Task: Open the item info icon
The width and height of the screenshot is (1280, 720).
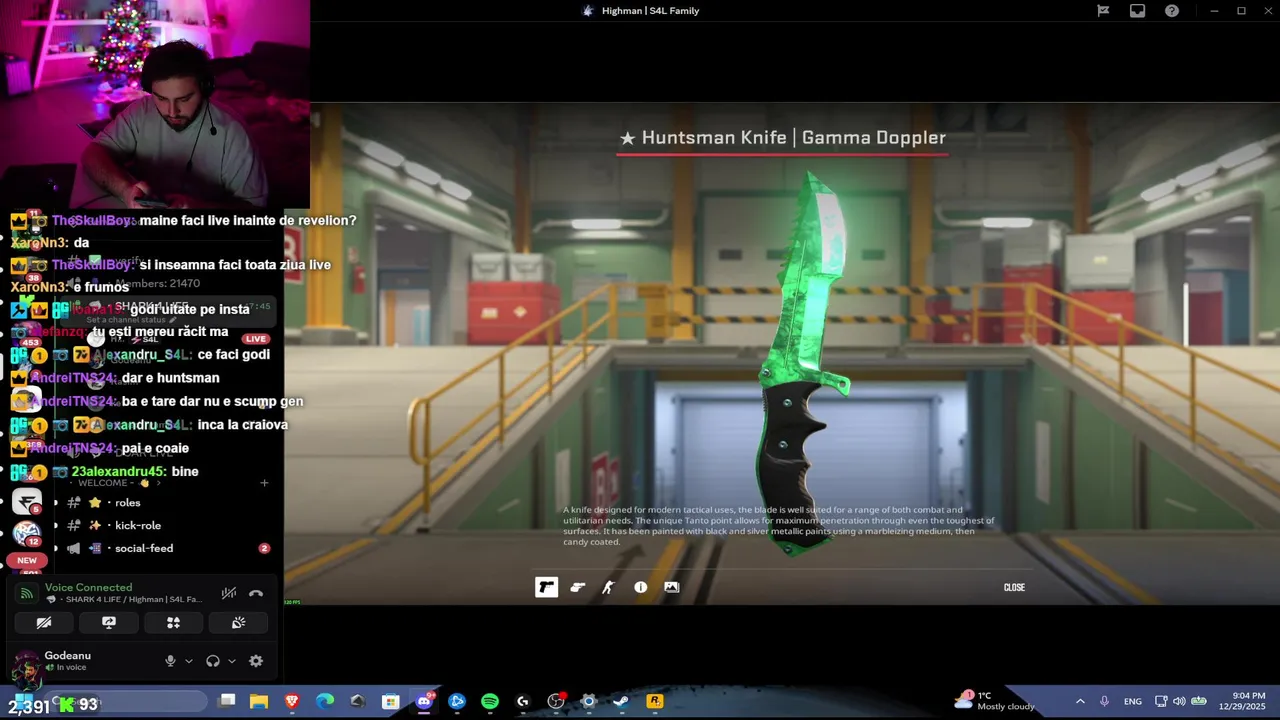Action: [x=640, y=587]
